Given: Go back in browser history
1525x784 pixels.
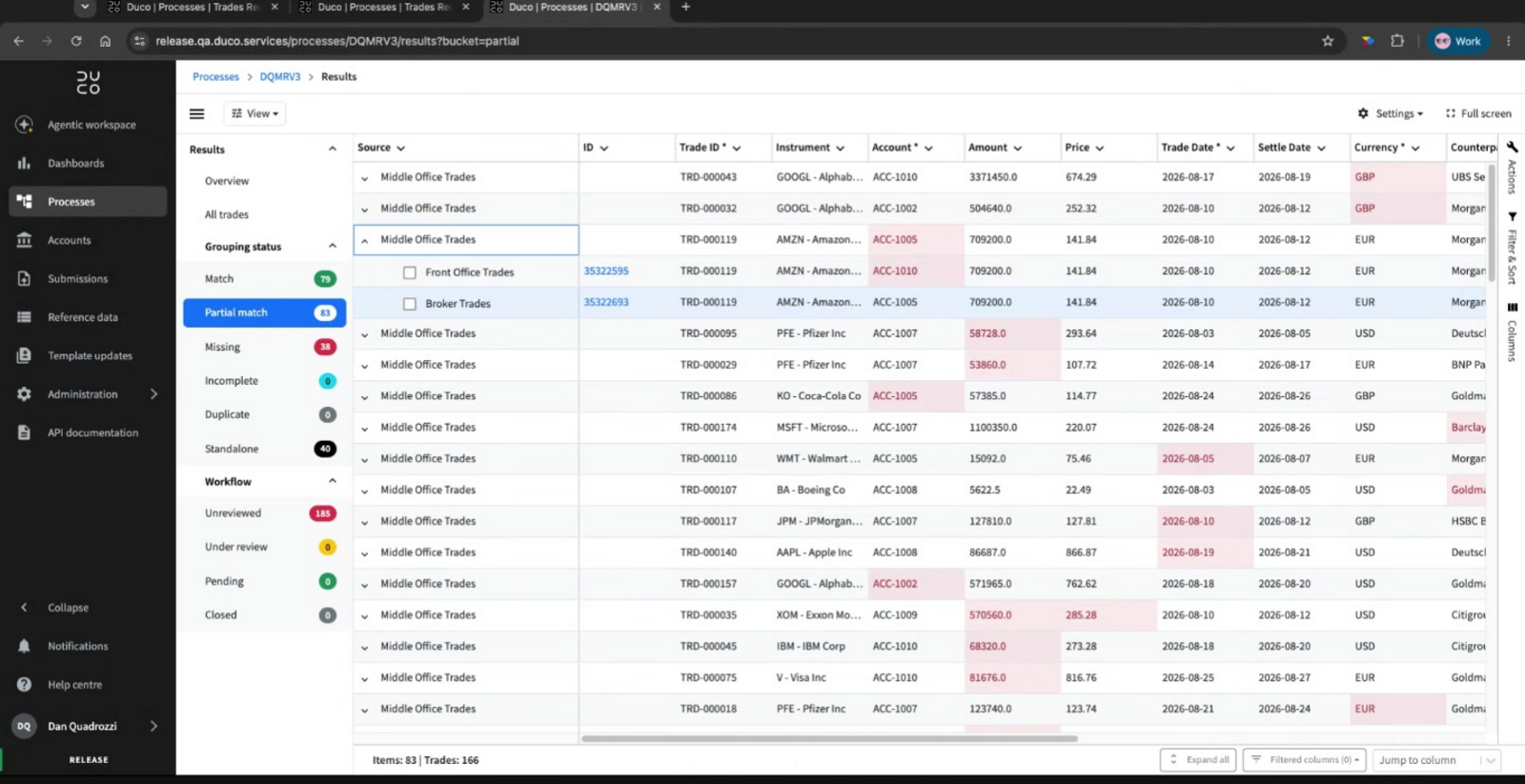Looking at the screenshot, I should (18, 41).
